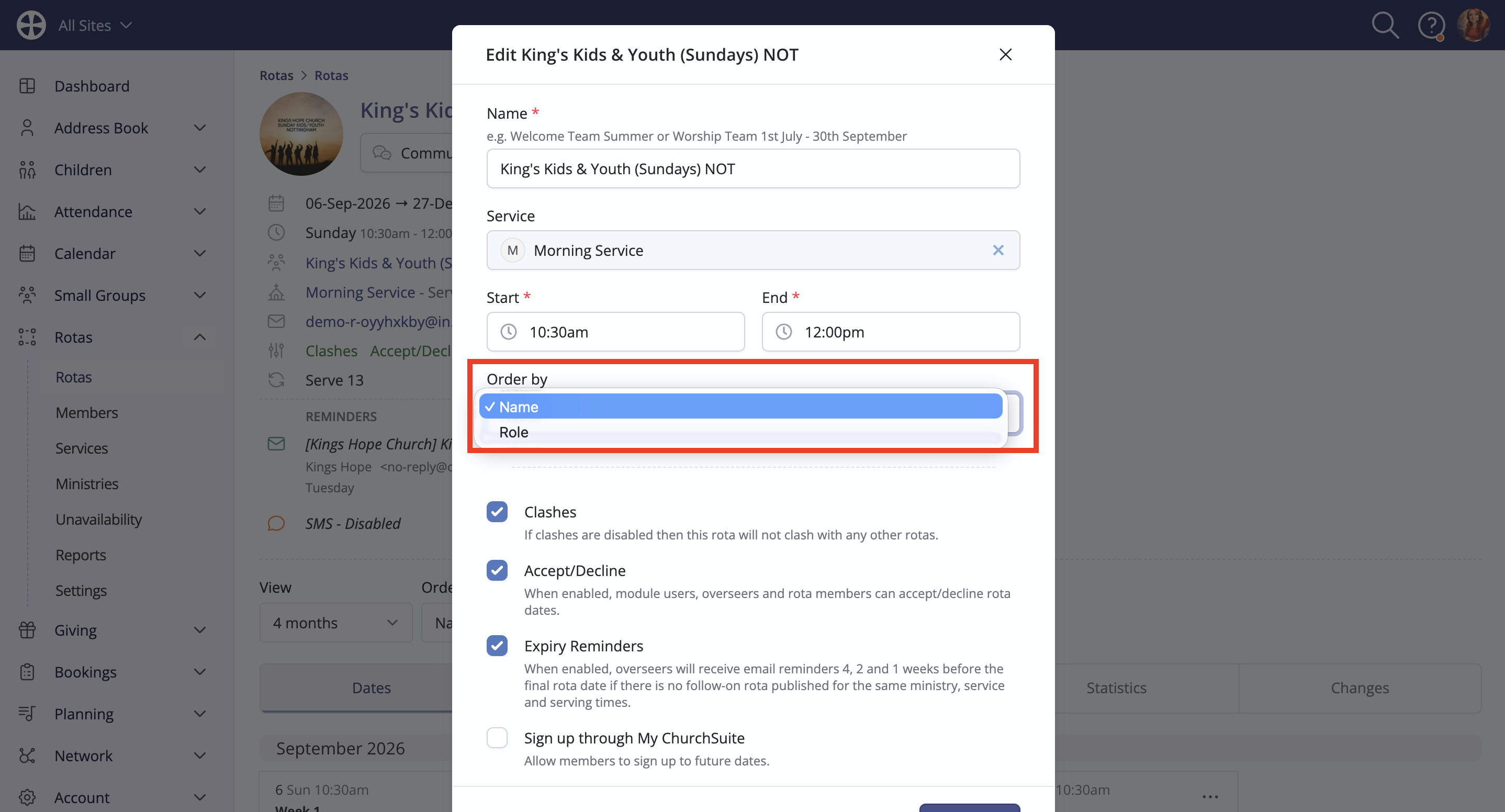This screenshot has height=812, width=1505.
Task: Open the search magnifier icon
Action: coord(1385,25)
